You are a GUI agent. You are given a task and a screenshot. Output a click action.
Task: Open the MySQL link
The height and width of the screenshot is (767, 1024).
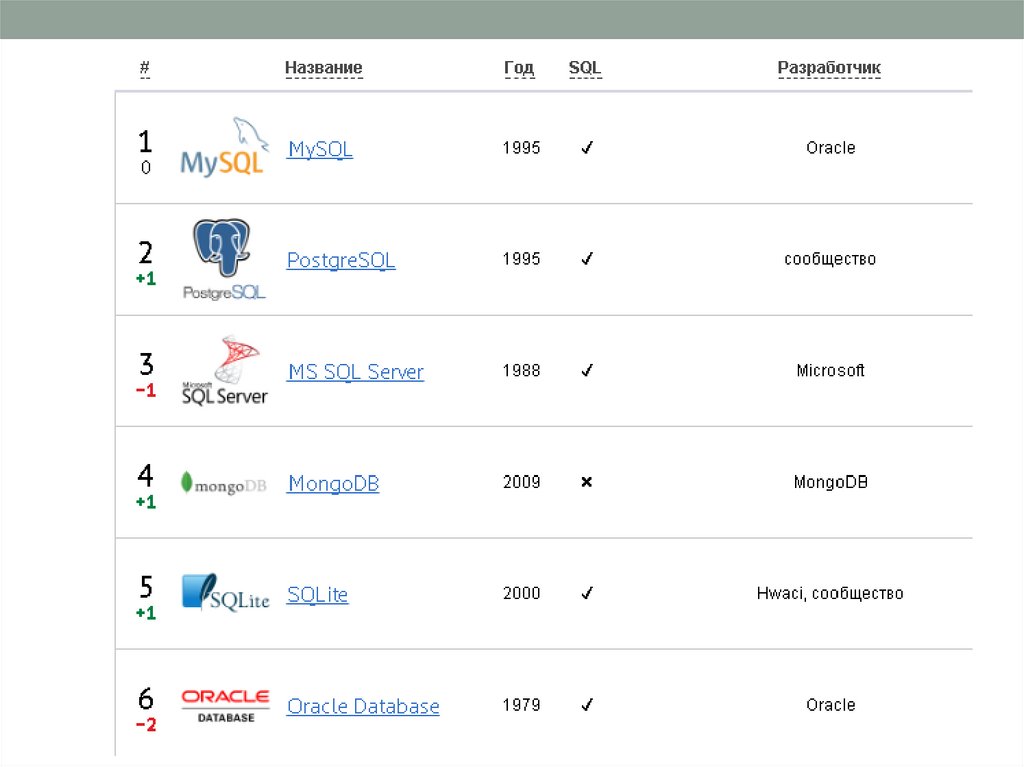click(320, 149)
